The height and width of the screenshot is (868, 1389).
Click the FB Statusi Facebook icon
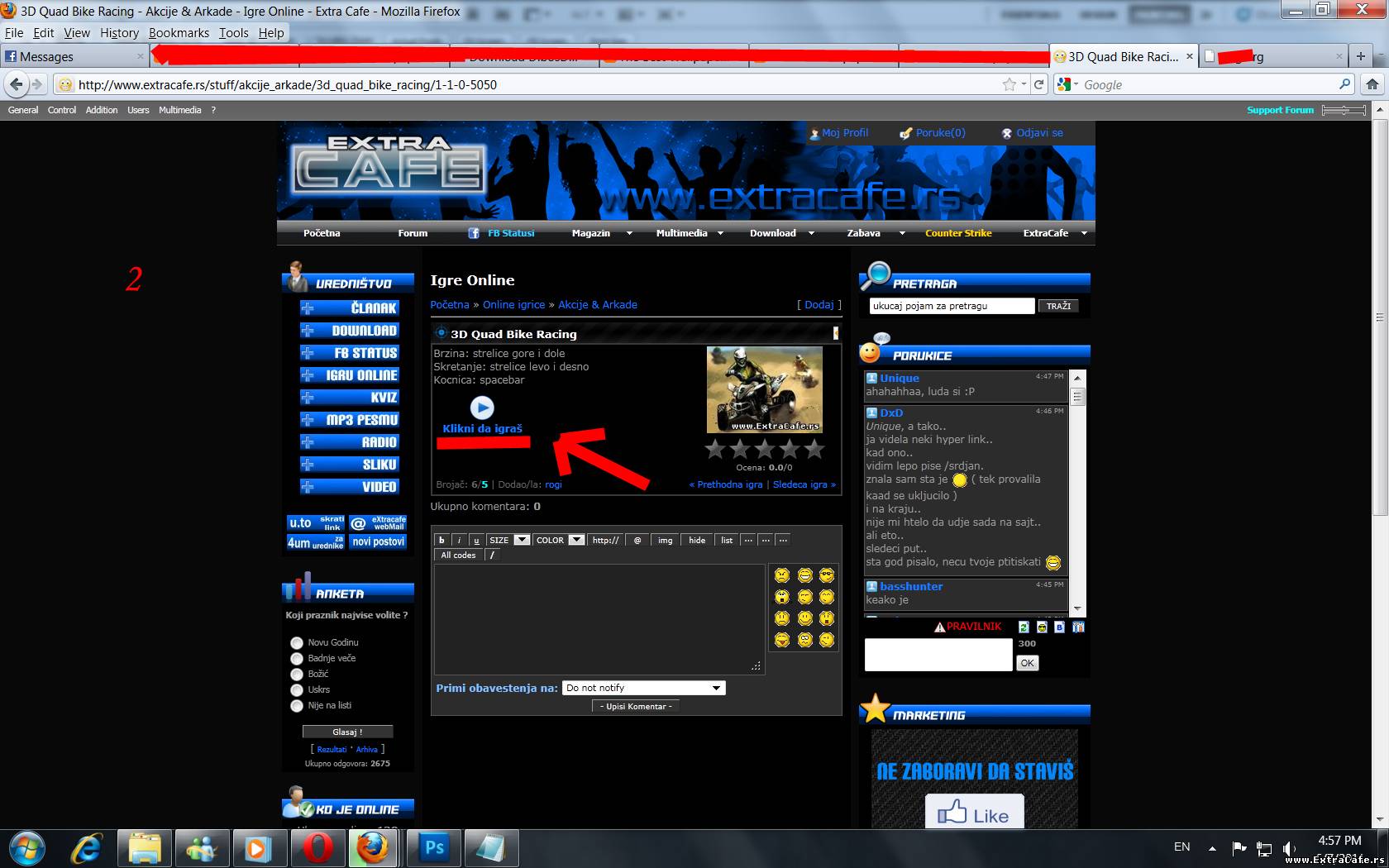(474, 233)
